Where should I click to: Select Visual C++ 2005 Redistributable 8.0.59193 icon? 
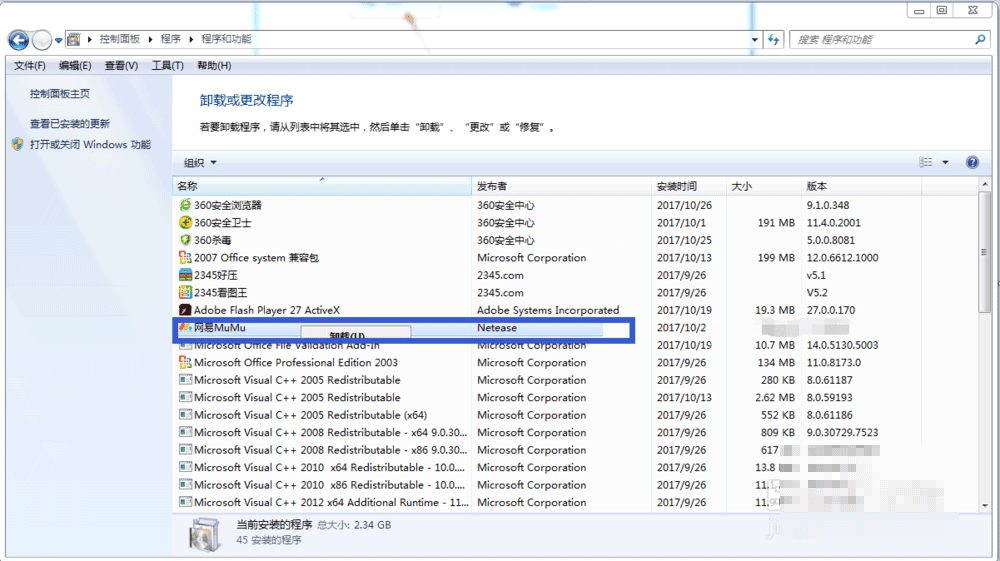coord(185,398)
